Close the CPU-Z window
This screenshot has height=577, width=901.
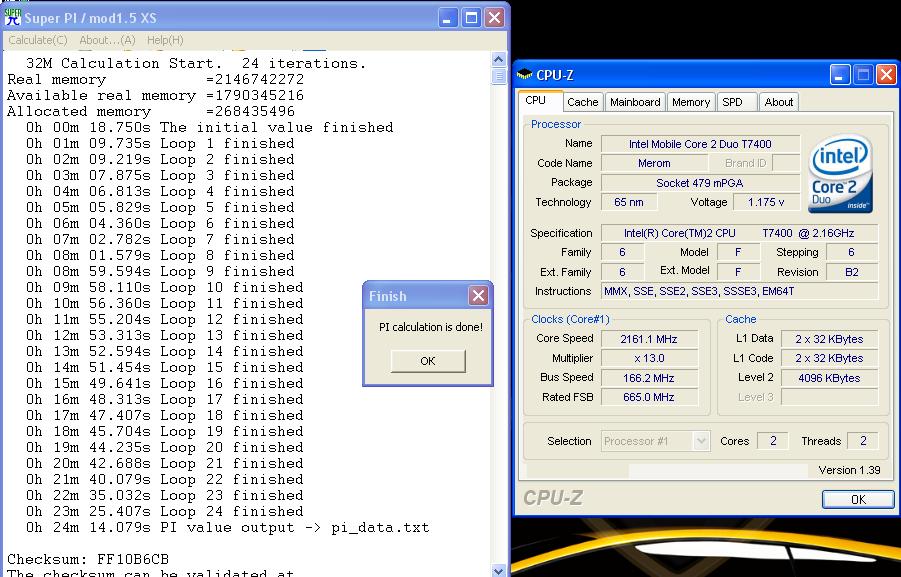(x=886, y=75)
